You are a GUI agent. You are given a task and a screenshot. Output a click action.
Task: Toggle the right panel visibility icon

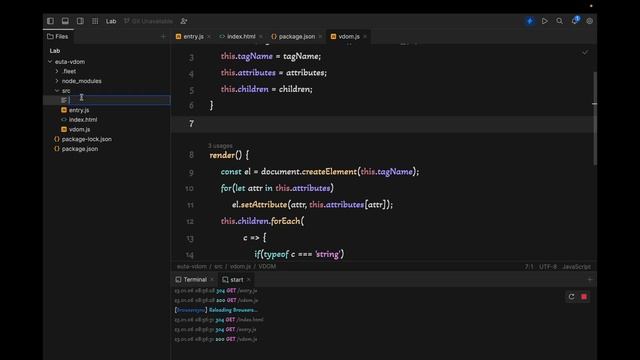tap(80, 21)
